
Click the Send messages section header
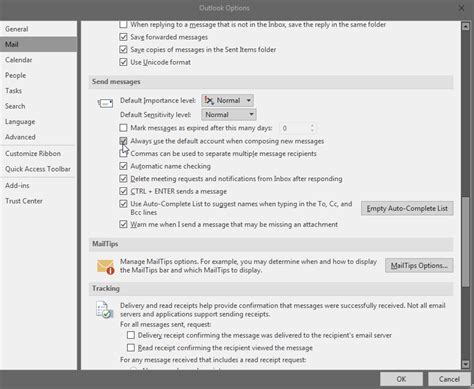click(x=271, y=82)
